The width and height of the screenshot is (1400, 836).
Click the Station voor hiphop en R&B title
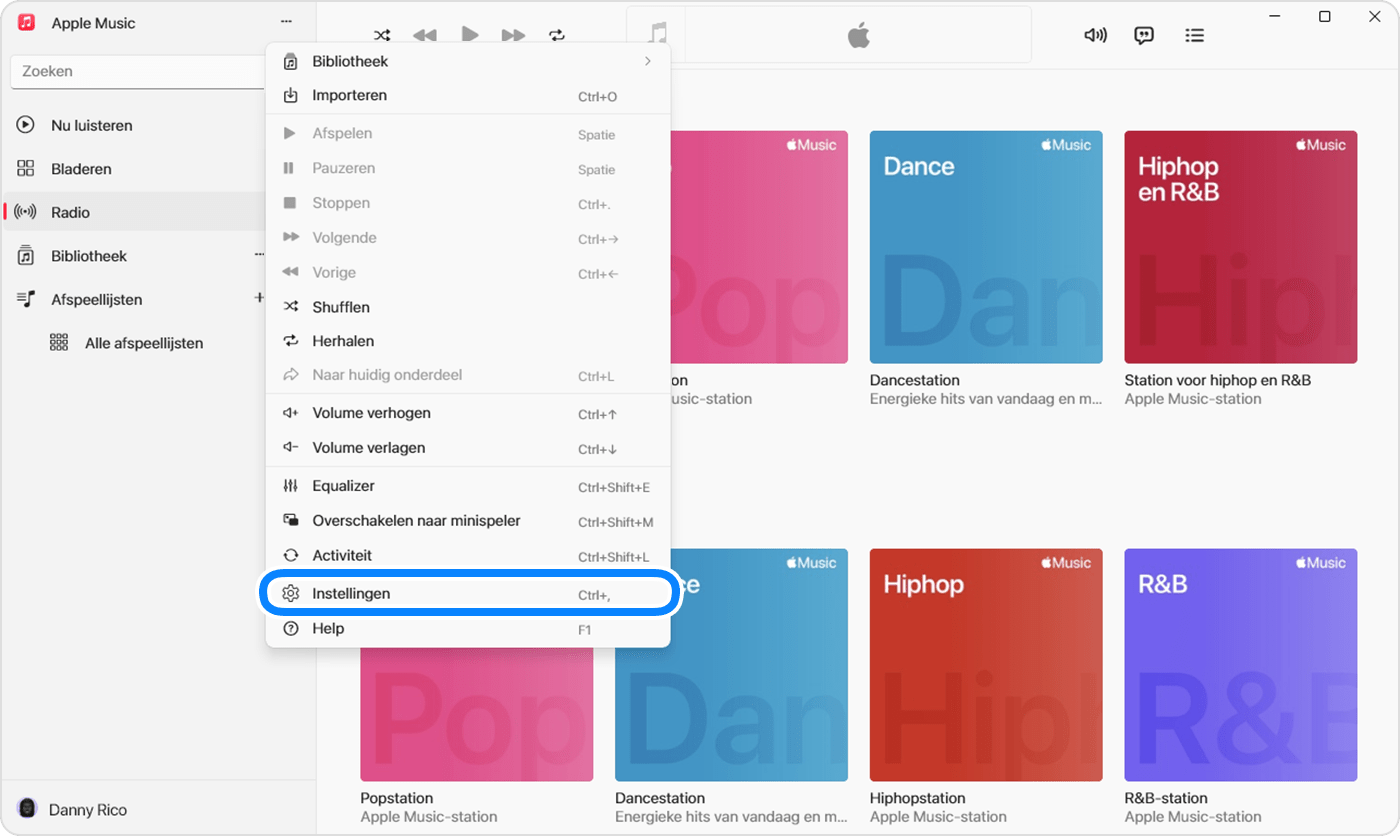click(x=1218, y=380)
